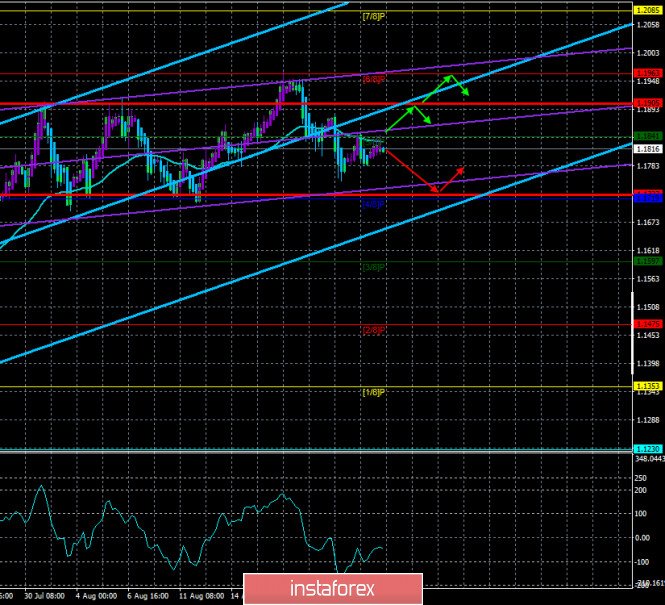Click the green 1.1597 price label

648,261
